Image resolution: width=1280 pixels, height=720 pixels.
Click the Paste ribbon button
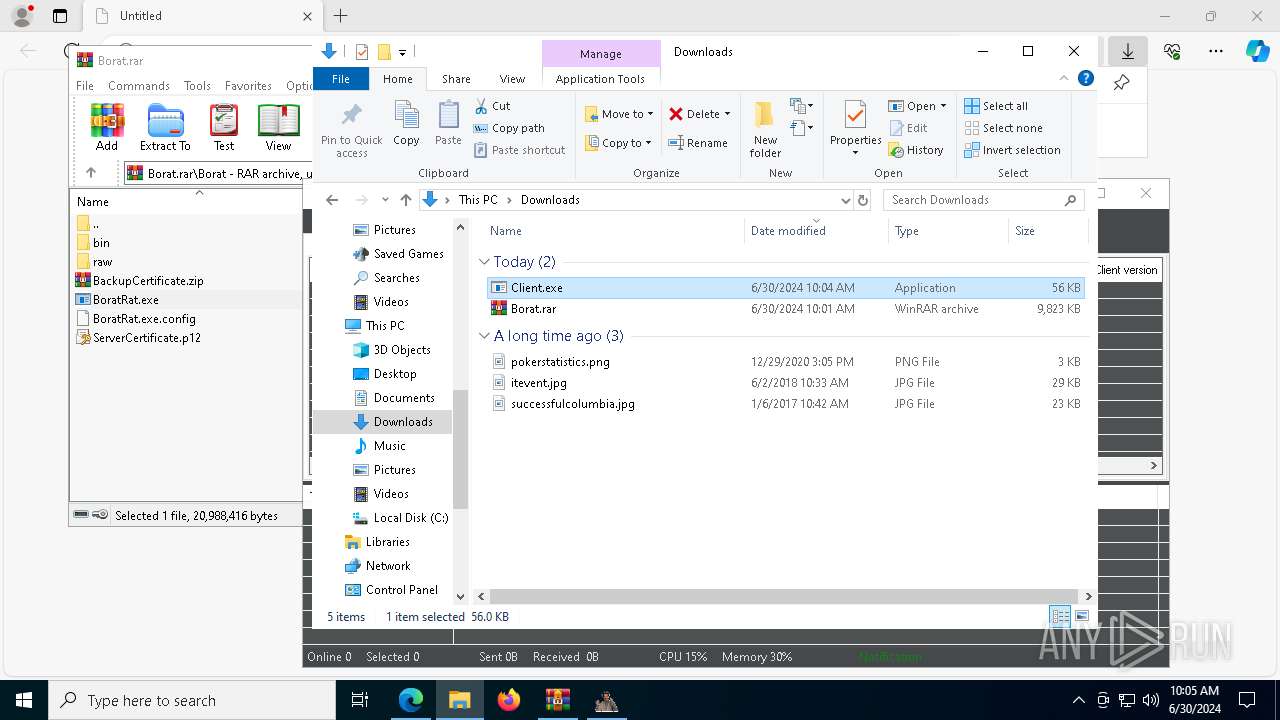[x=448, y=124]
